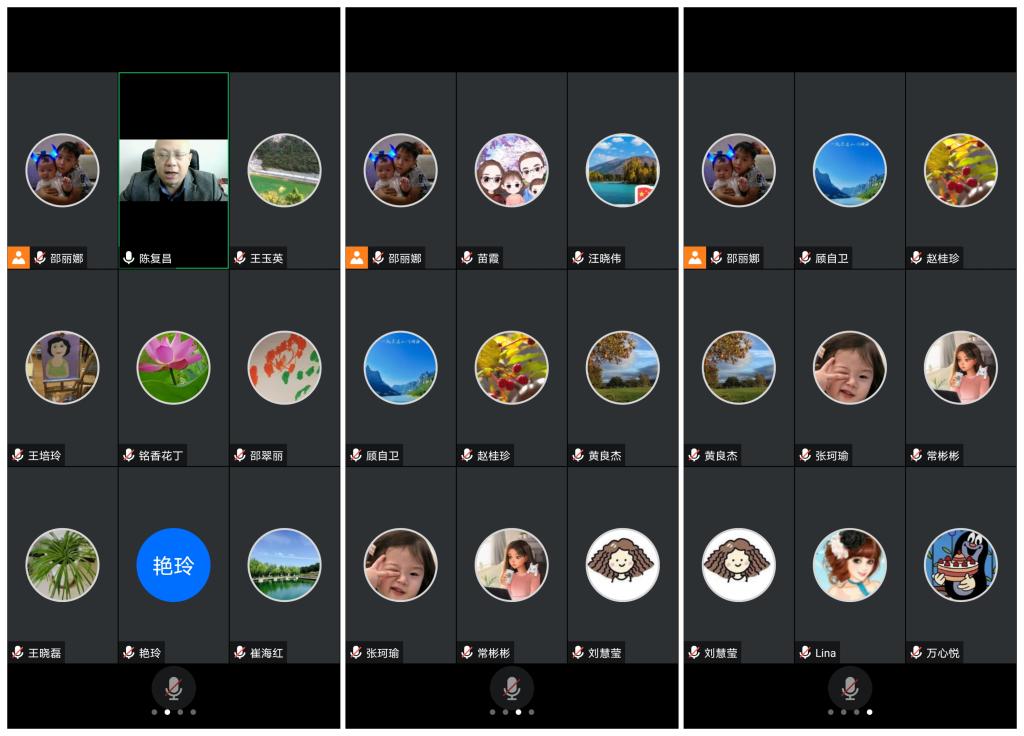
Task: Click the muted mic icon beside 万心悦
Action: coord(916,653)
